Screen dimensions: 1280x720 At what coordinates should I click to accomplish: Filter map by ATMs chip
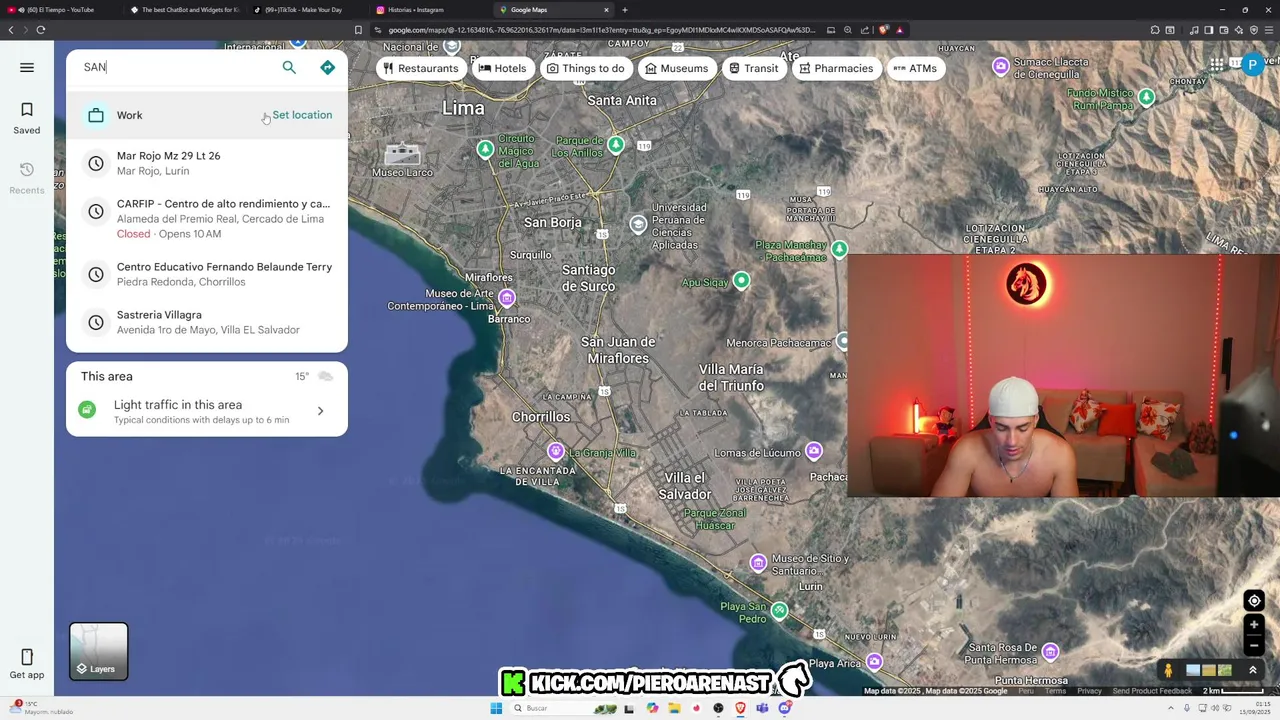(915, 68)
